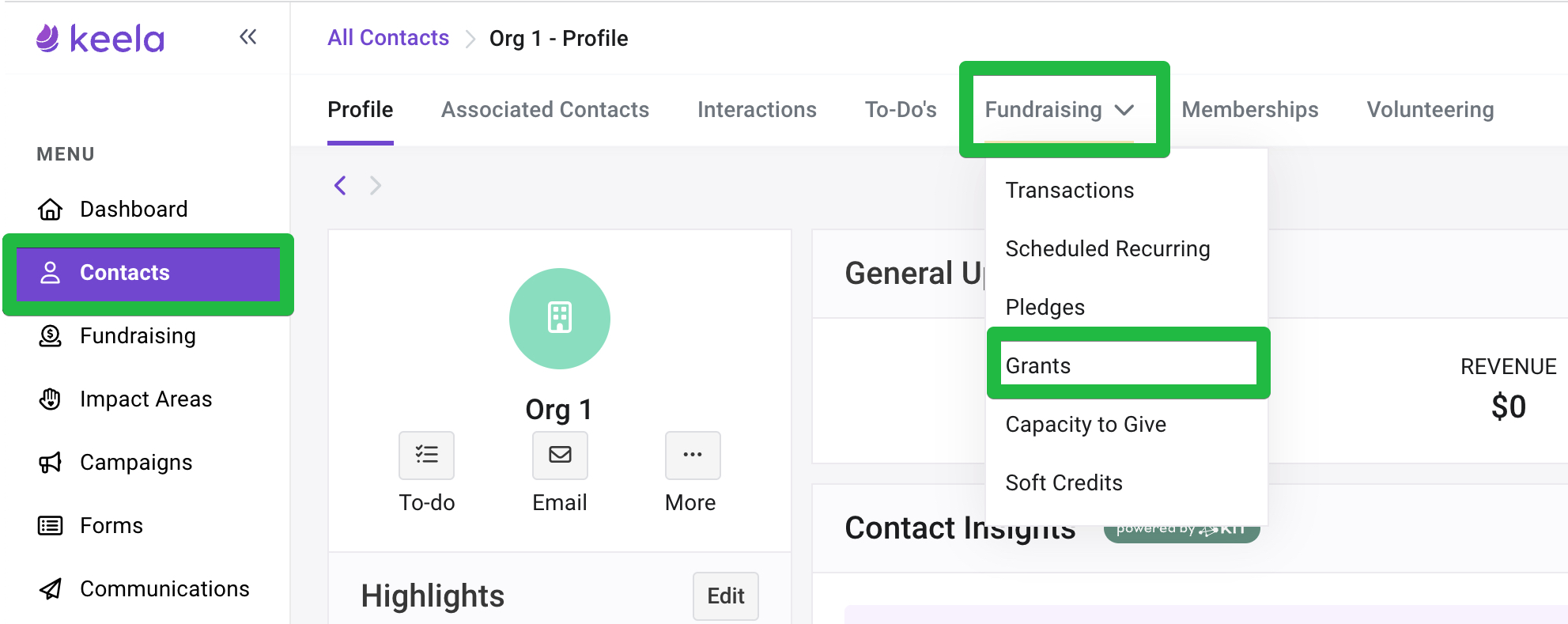This screenshot has height=624, width=1568.
Task: Choose Transactions in the dropdown menu
Action: pyautogui.click(x=1070, y=190)
